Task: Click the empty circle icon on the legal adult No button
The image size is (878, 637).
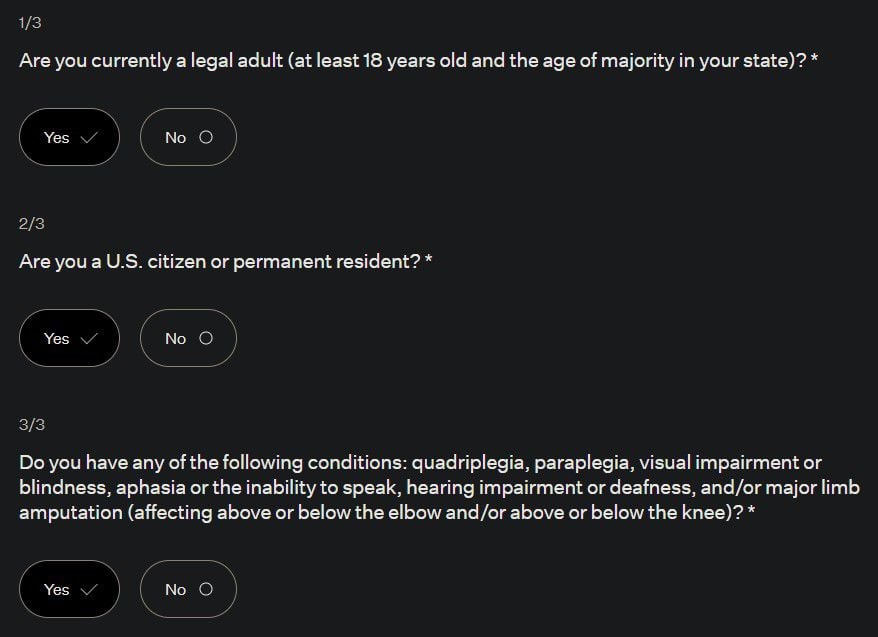Action: [206, 138]
